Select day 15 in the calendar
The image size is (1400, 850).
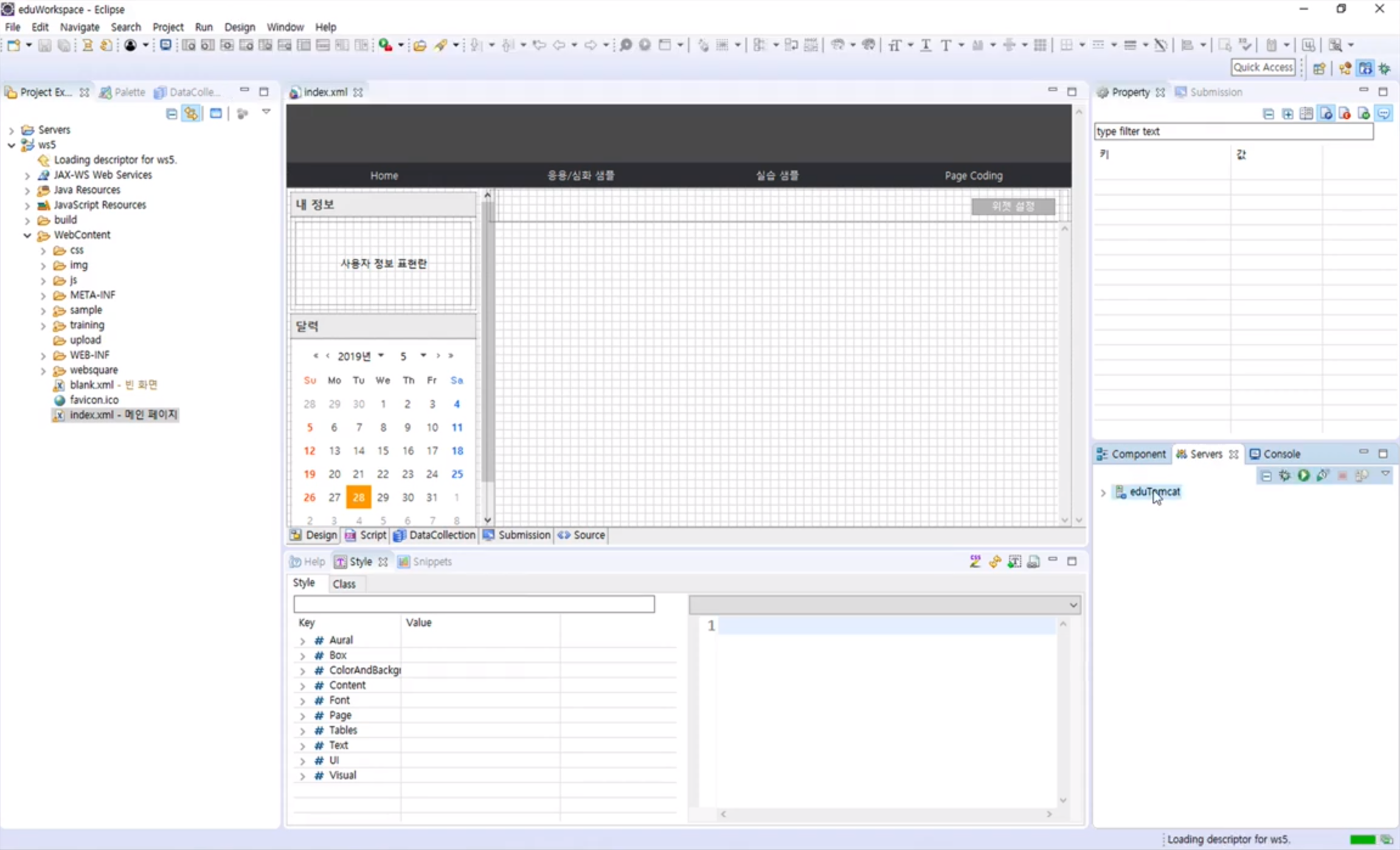coord(383,451)
